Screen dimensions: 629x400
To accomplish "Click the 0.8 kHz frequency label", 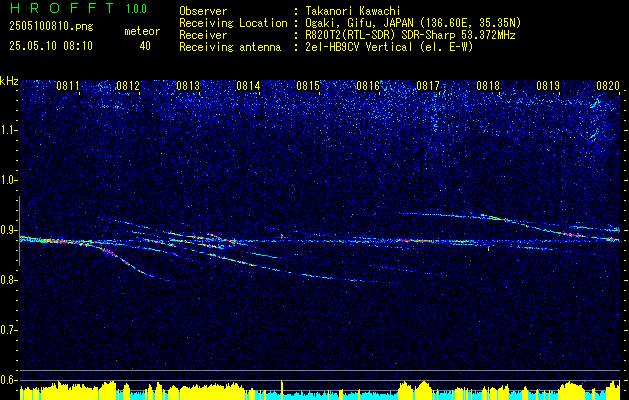I will pyautogui.click(x=9, y=280).
